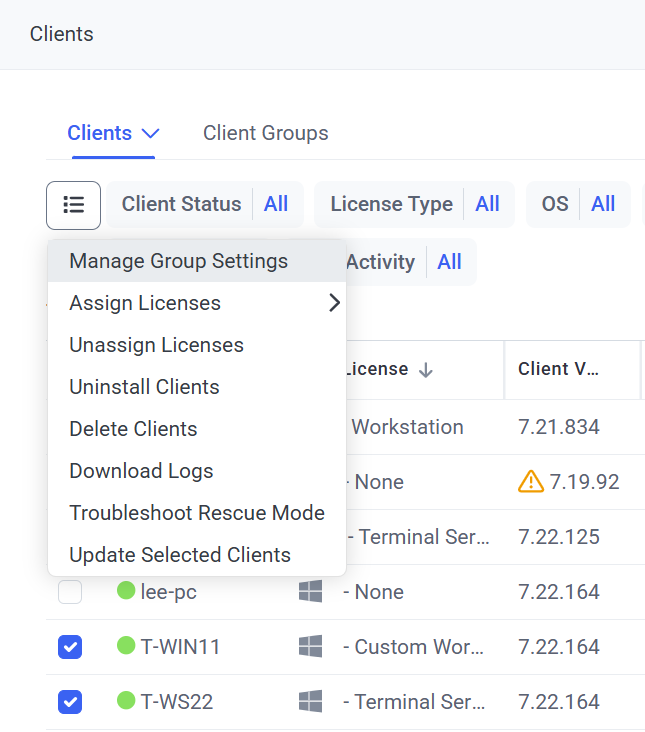Click the Client Version column header
645x732 pixels.
558,370
